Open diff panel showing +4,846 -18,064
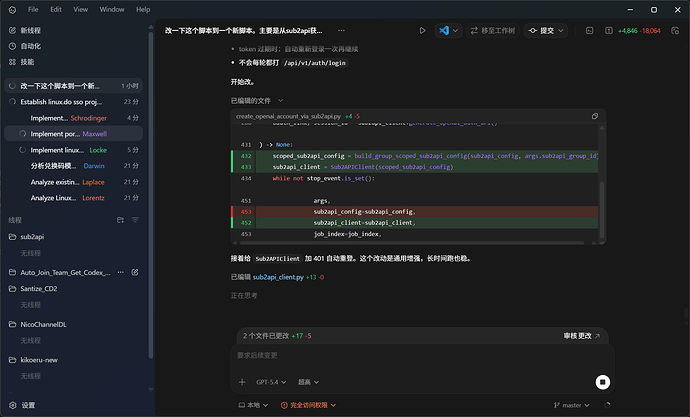690x417 pixels. tap(635, 31)
